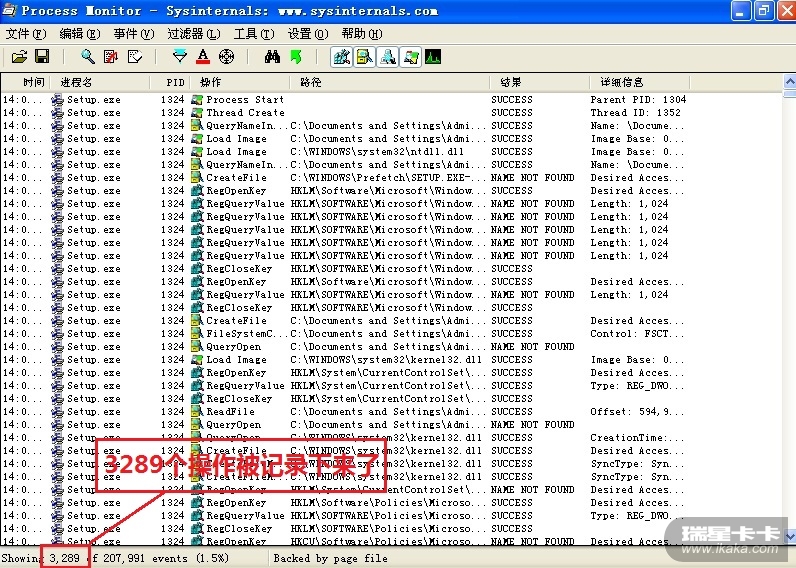Screen dimensions: 796x568
Task: Clear the display with the eraser icon
Action: coord(135,56)
